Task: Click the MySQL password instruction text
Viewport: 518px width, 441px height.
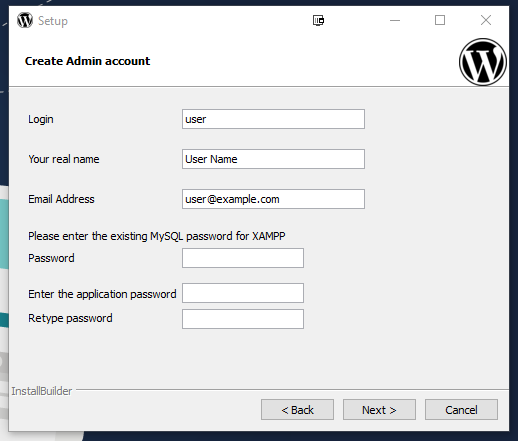Action: pos(157,236)
